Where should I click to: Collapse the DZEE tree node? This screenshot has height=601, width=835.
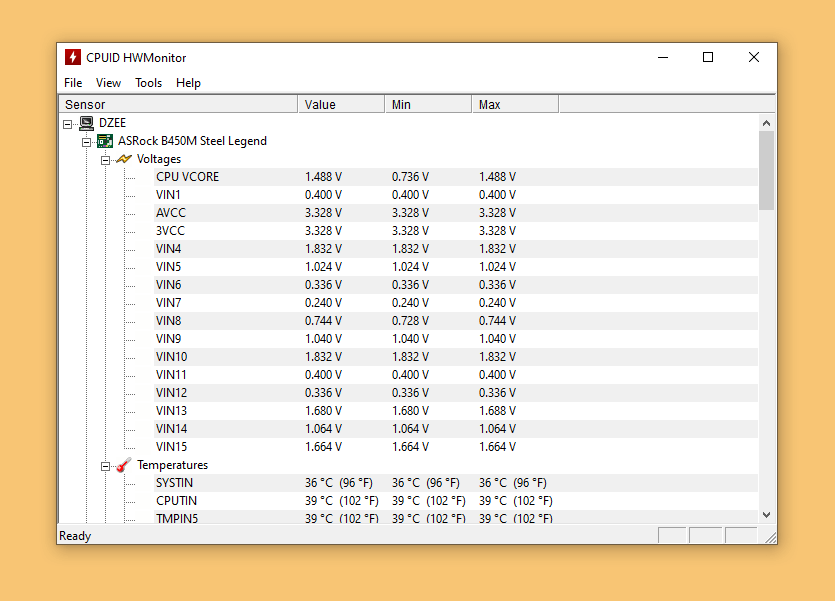pyautogui.click(x=68, y=125)
